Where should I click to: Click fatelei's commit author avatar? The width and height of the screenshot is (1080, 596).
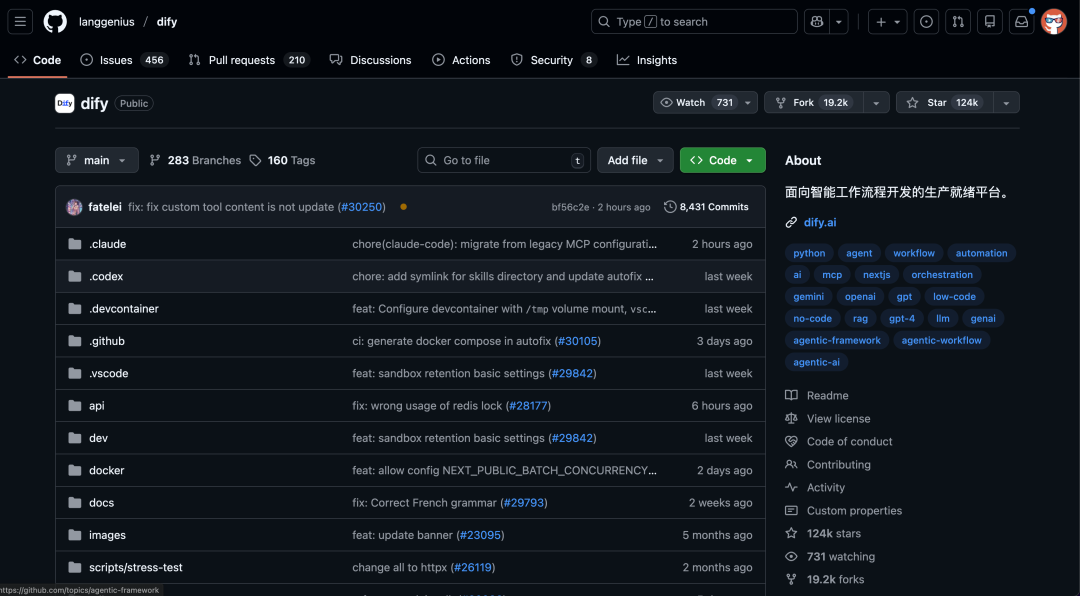(74, 206)
